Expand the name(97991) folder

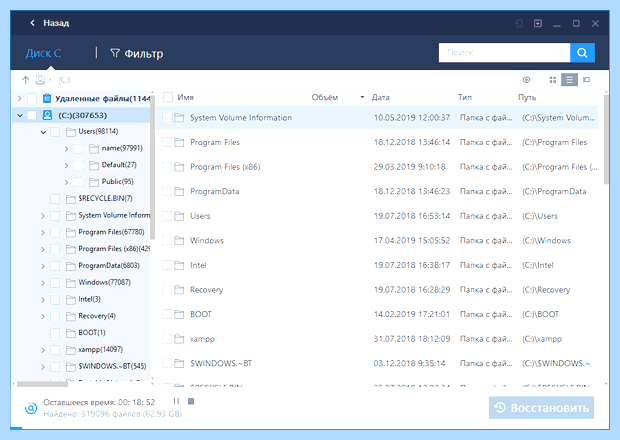pos(66,149)
